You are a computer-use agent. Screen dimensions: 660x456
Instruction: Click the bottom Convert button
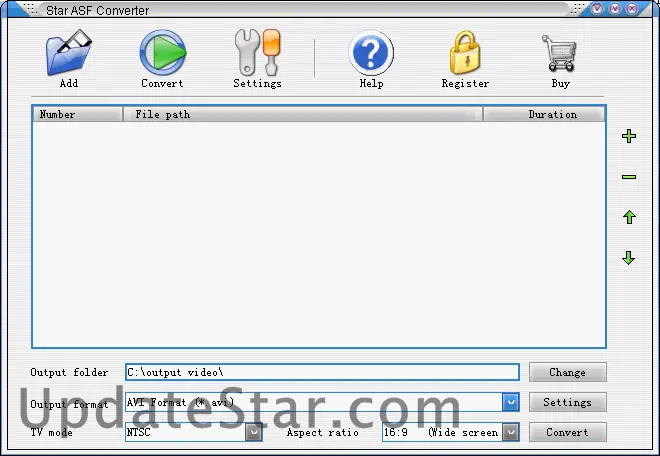tap(567, 432)
